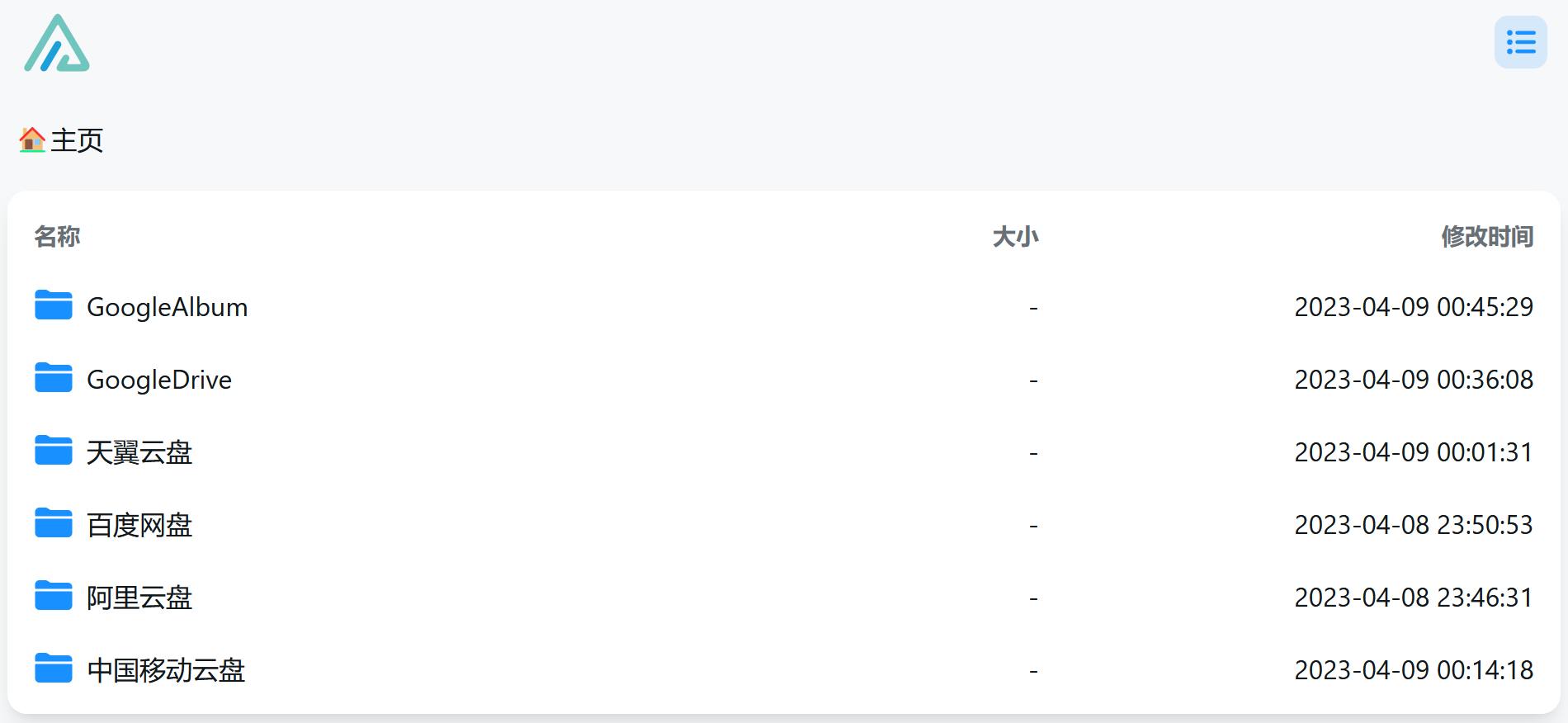Viewport: 1568px width, 723px height.
Task: Sort files by 名称 column header
Action: (57, 237)
